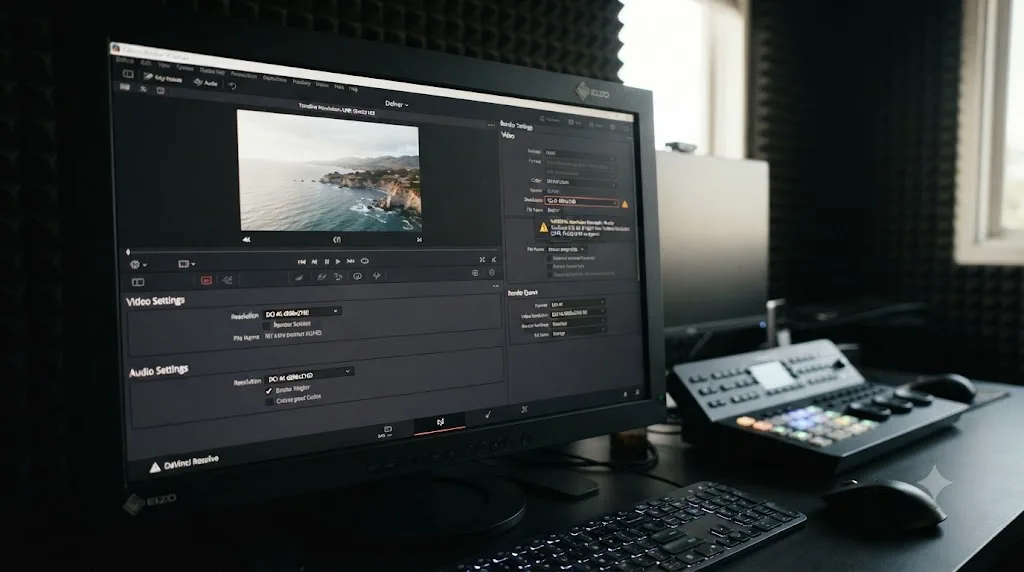The height and width of the screenshot is (572, 1024).
Task: Tick the first checkbox under the warning message
Action: point(549,259)
